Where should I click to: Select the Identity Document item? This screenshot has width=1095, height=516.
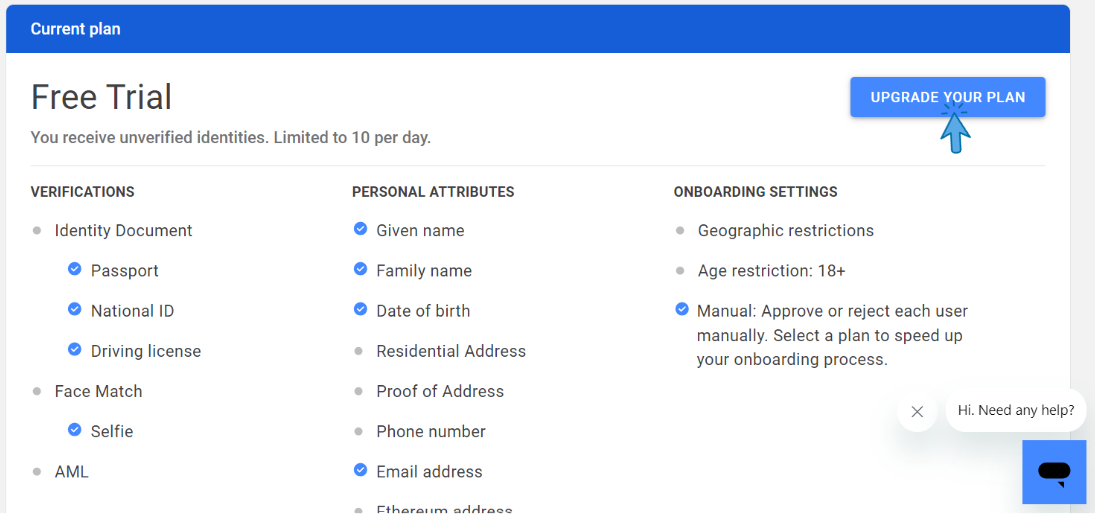coord(124,230)
